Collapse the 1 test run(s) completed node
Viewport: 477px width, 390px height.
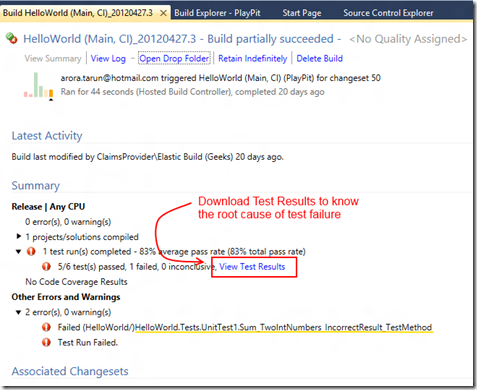(19, 252)
